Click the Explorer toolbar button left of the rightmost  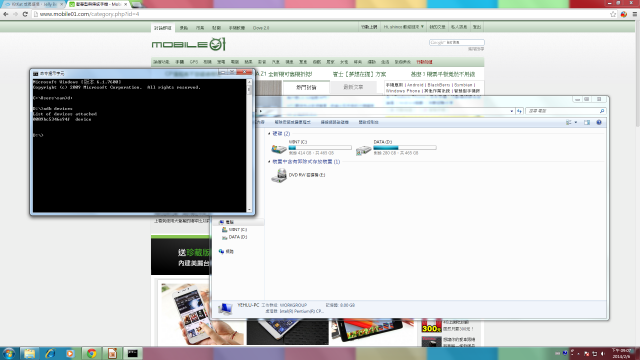click(x=334, y=122)
